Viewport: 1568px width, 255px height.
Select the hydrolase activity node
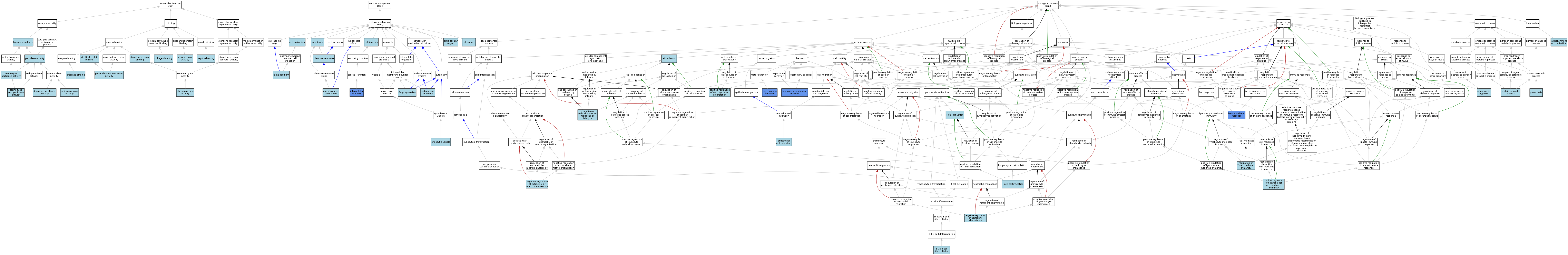[x=23, y=42]
